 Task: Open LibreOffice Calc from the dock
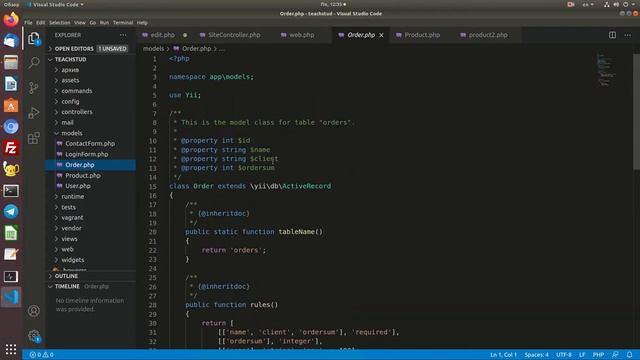(x=11, y=233)
